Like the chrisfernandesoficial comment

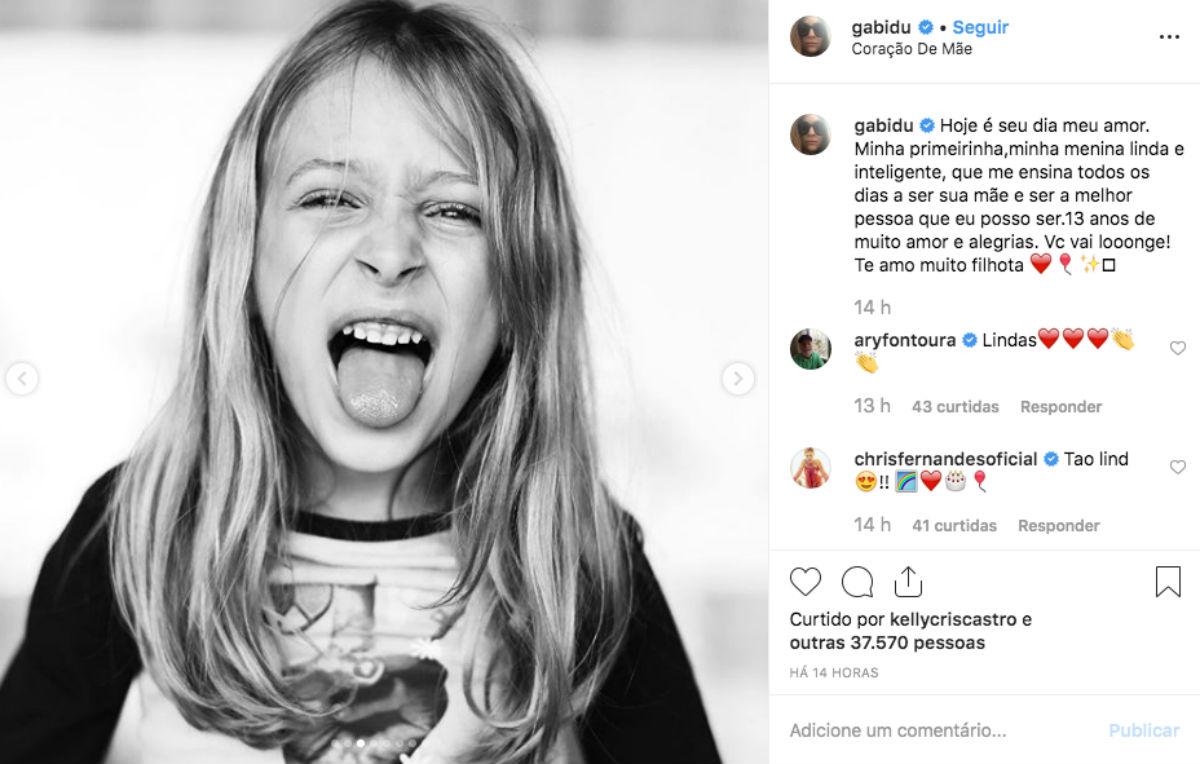coord(1178,467)
